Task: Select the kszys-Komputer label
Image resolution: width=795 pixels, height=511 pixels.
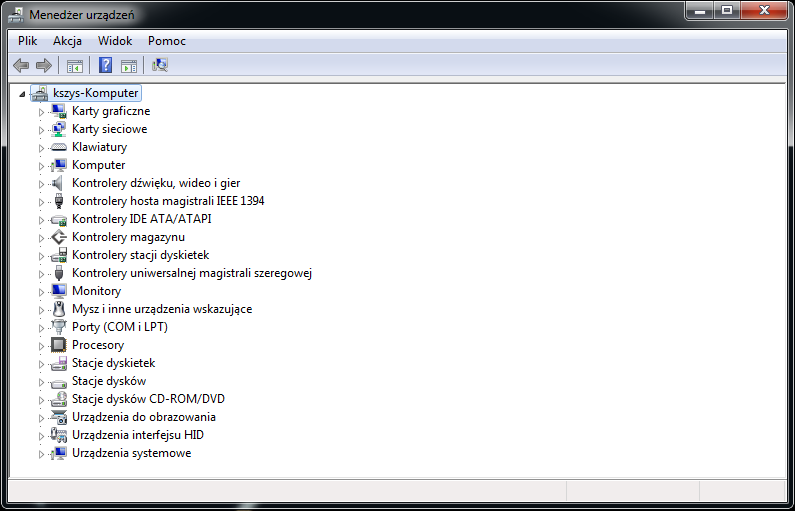Action: point(95,93)
